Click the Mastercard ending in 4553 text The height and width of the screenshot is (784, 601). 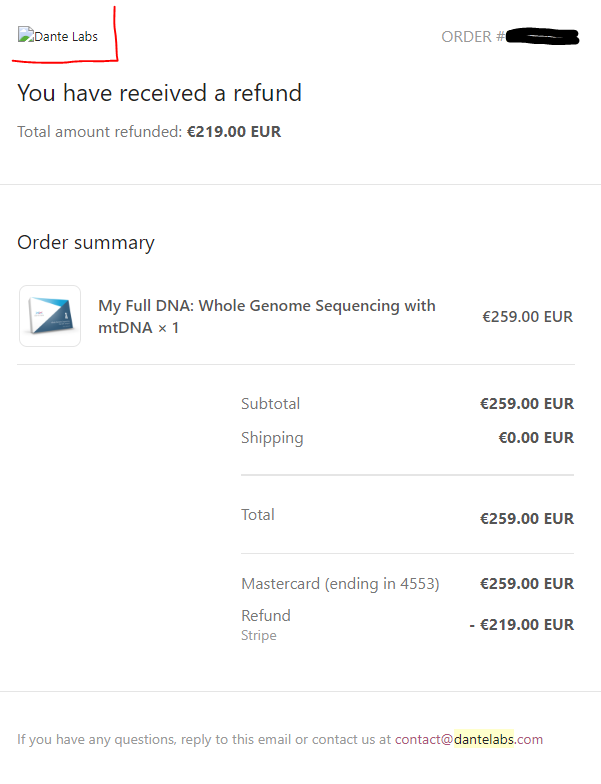(x=340, y=584)
